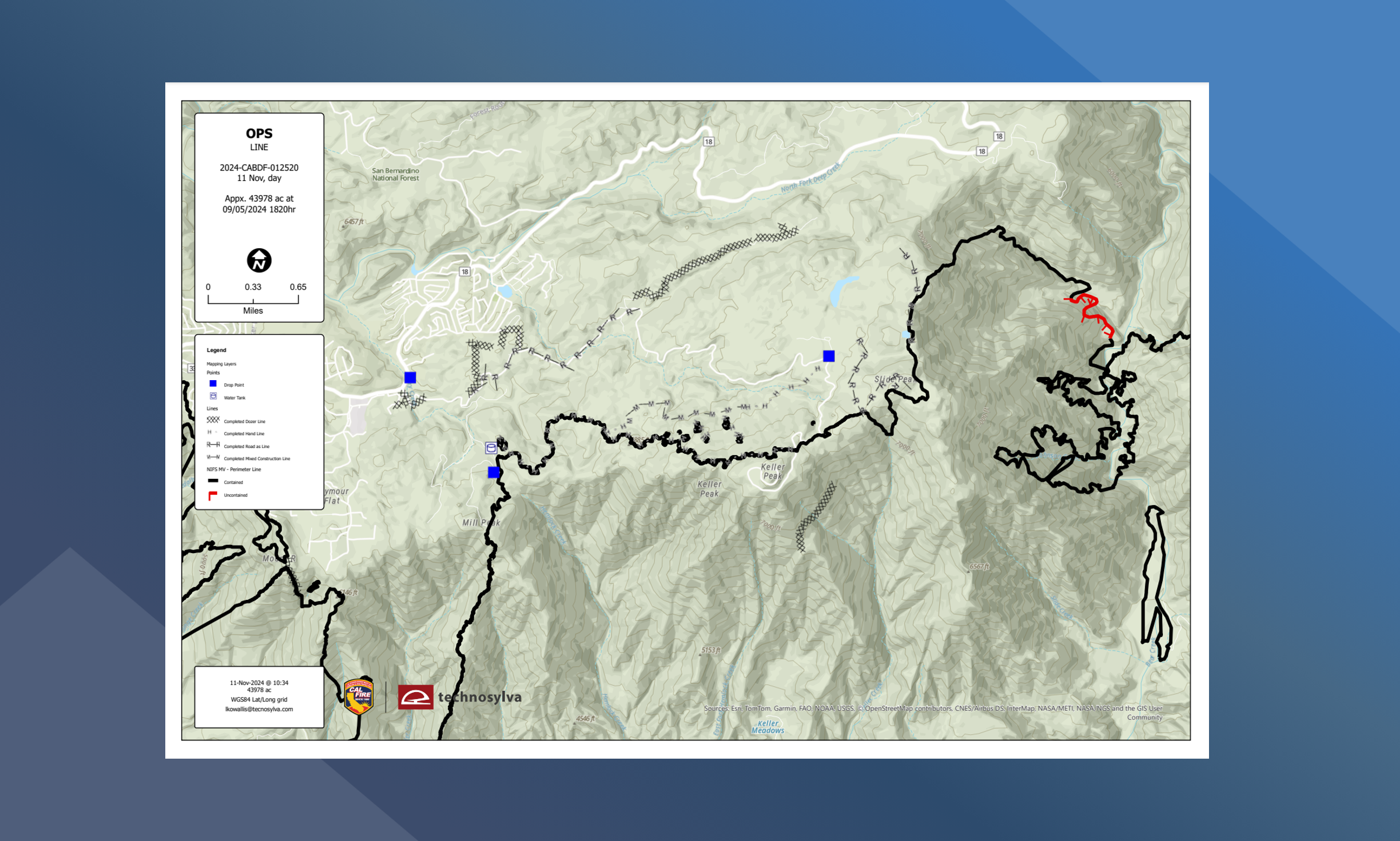Click the Completed Dozer Line legend symbol
Image resolution: width=1400 pixels, height=841 pixels.
[213, 420]
